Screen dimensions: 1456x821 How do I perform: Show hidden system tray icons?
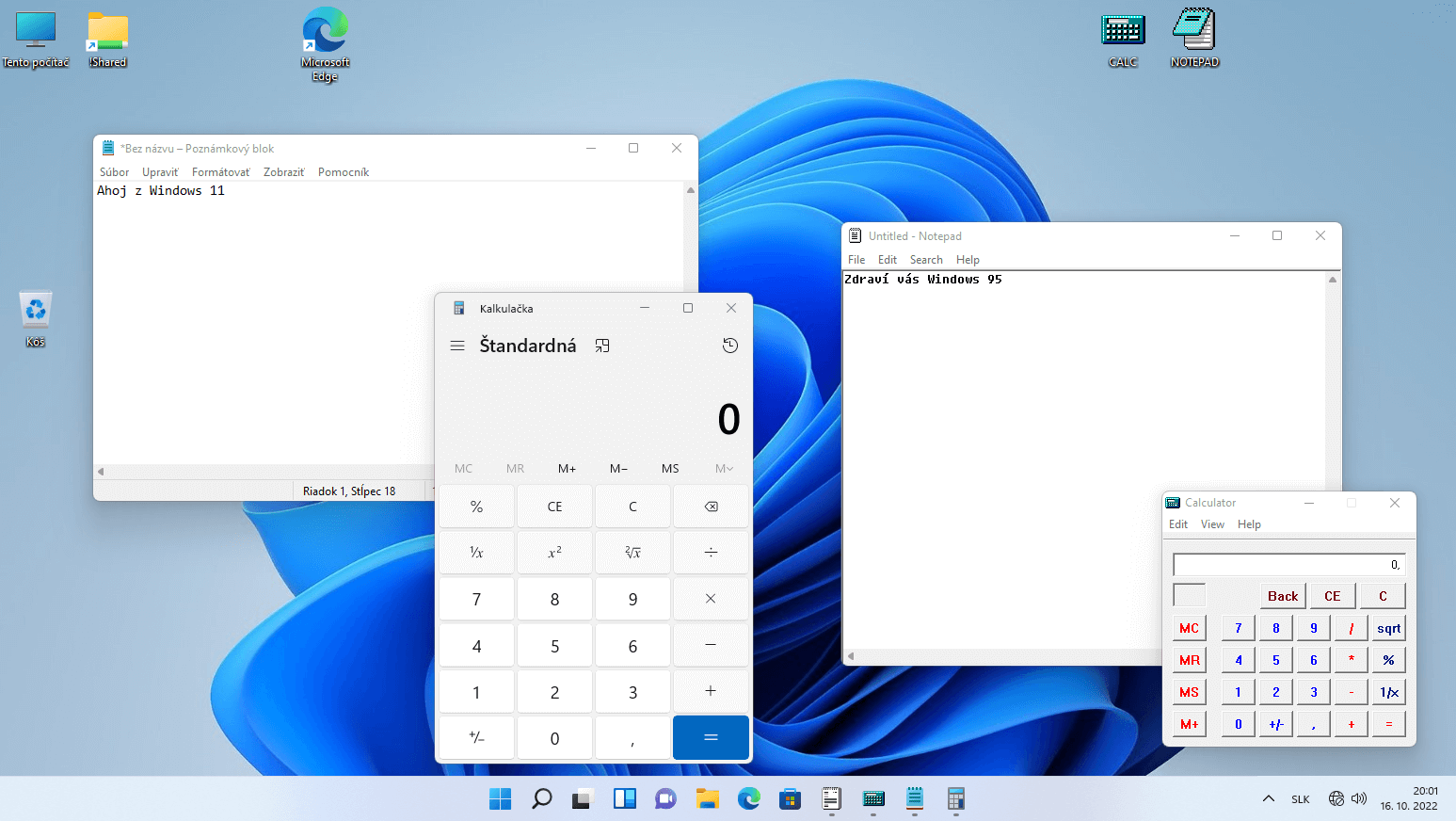(1268, 799)
